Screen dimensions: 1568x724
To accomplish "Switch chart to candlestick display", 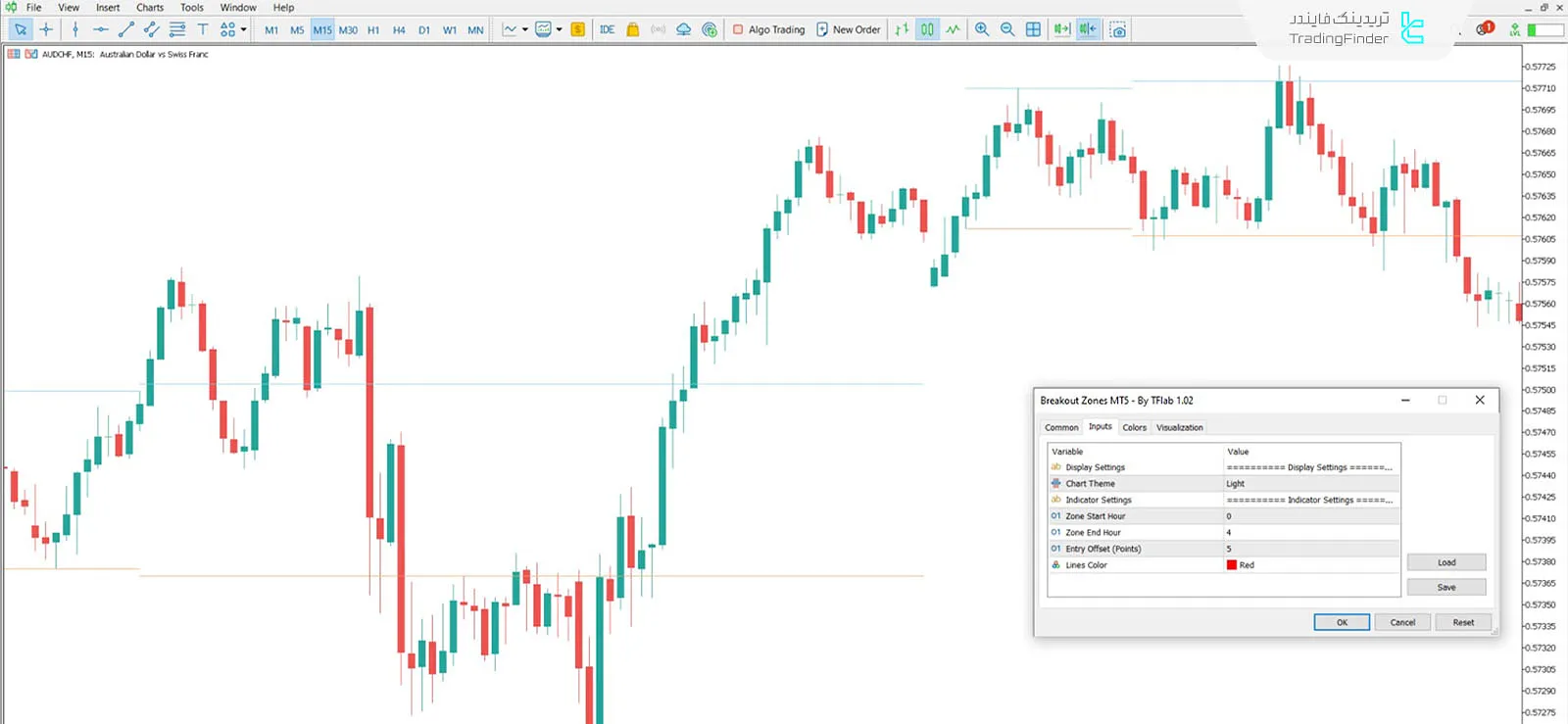I will pos(927,29).
